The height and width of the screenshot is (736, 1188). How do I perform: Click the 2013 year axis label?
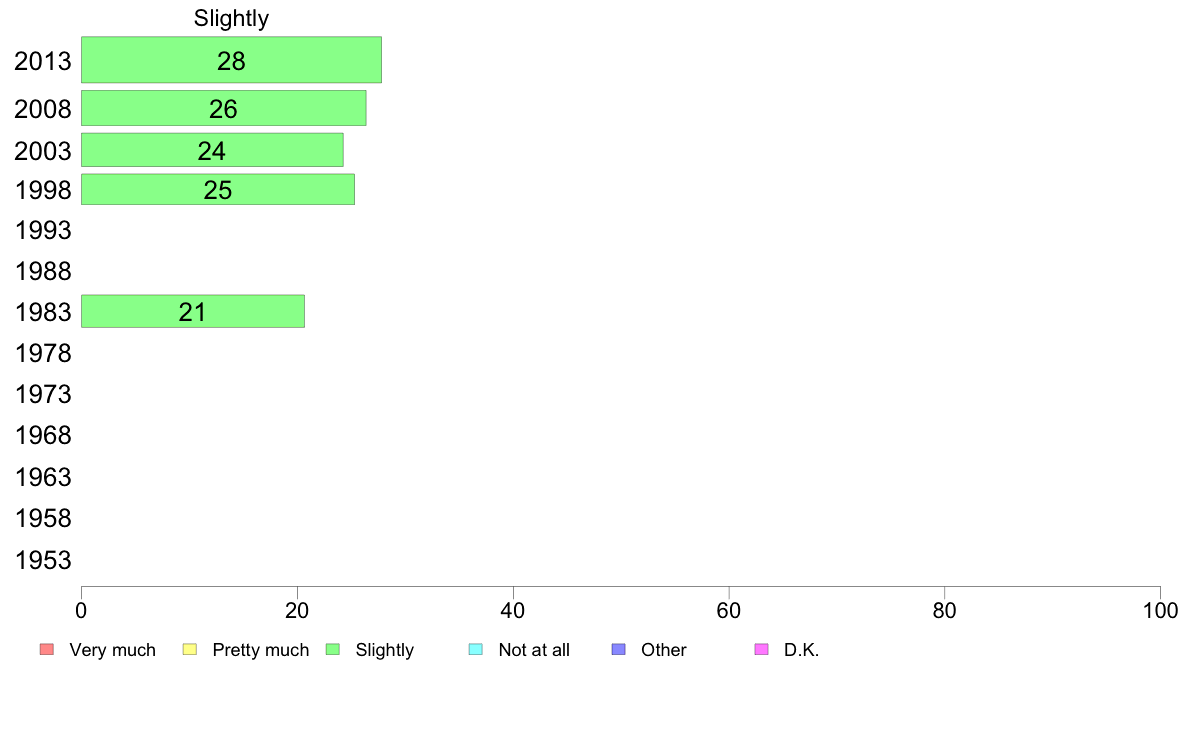[43, 61]
